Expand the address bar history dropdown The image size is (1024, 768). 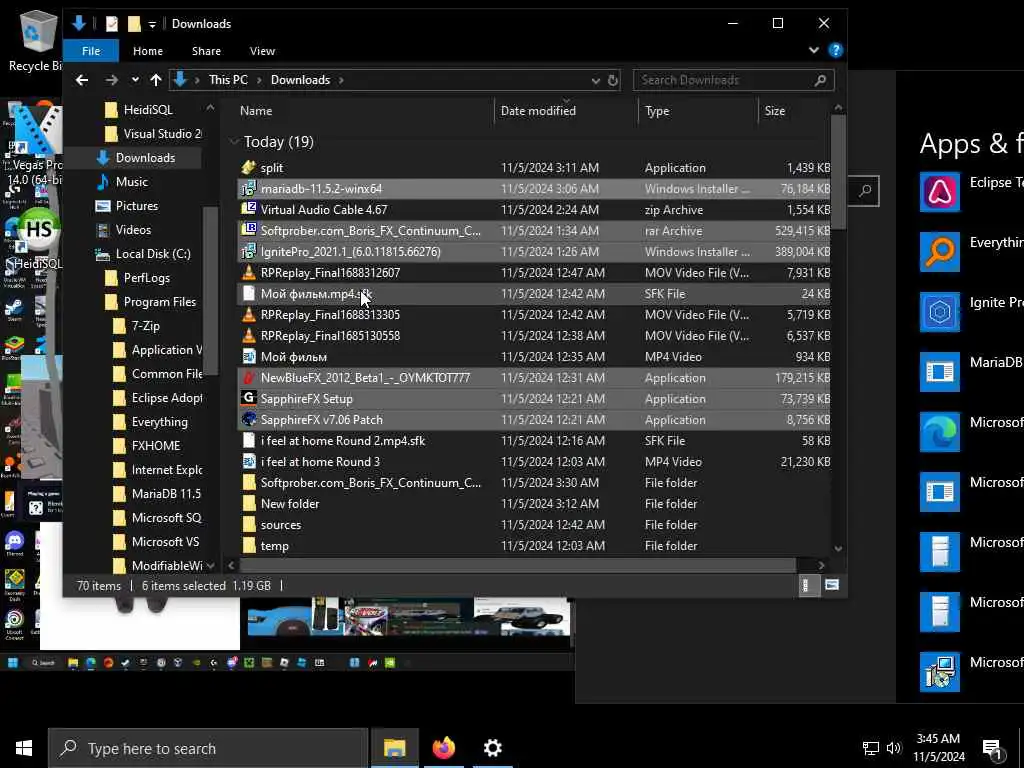(596, 80)
